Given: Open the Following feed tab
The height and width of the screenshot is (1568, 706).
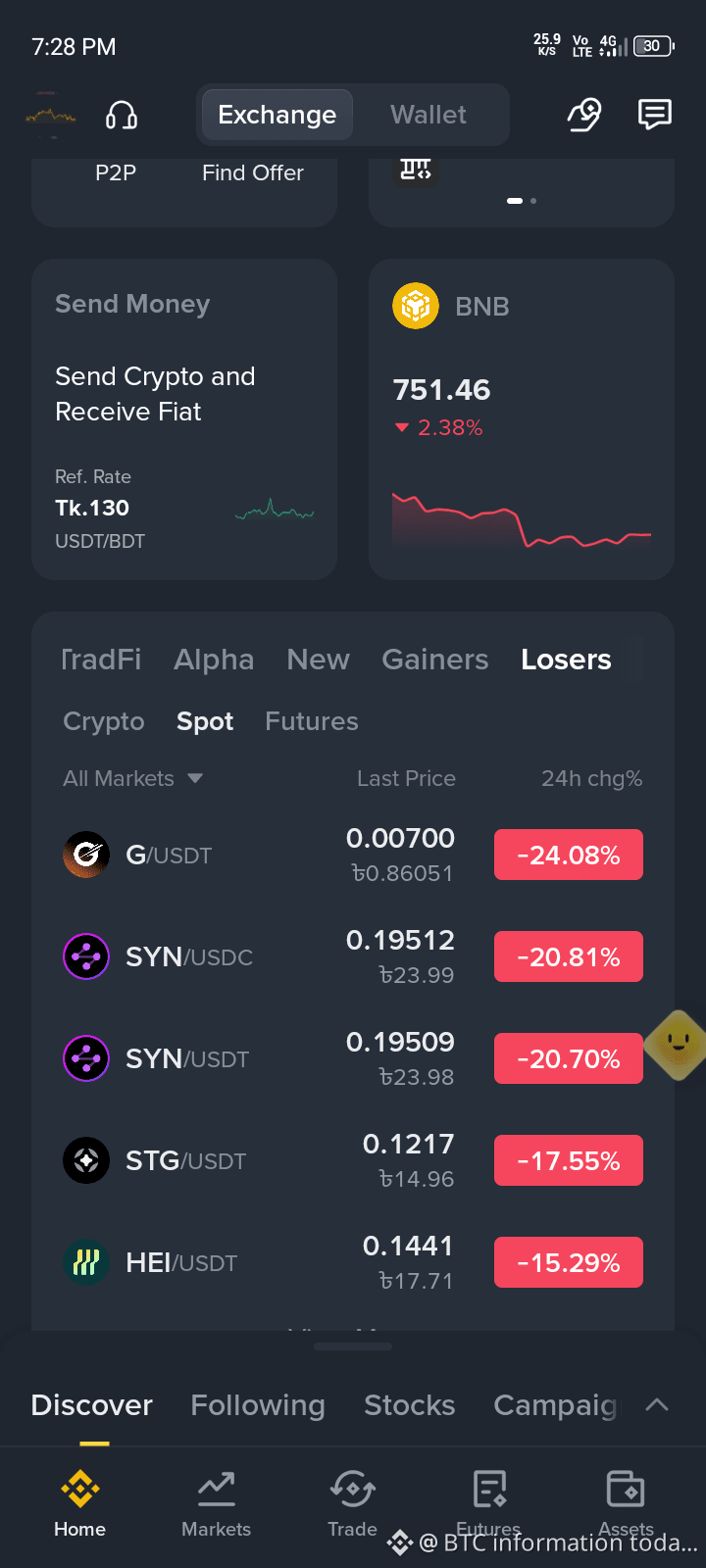Looking at the screenshot, I should pos(257,1405).
